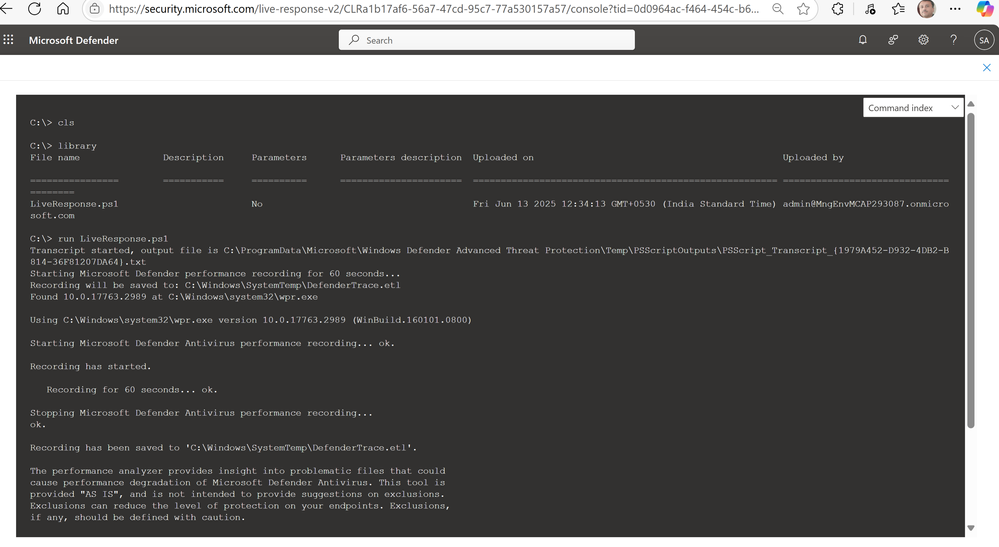Open SA account avatar menu
This screenshot has height=547, width=999.
(x=984, y=39)
